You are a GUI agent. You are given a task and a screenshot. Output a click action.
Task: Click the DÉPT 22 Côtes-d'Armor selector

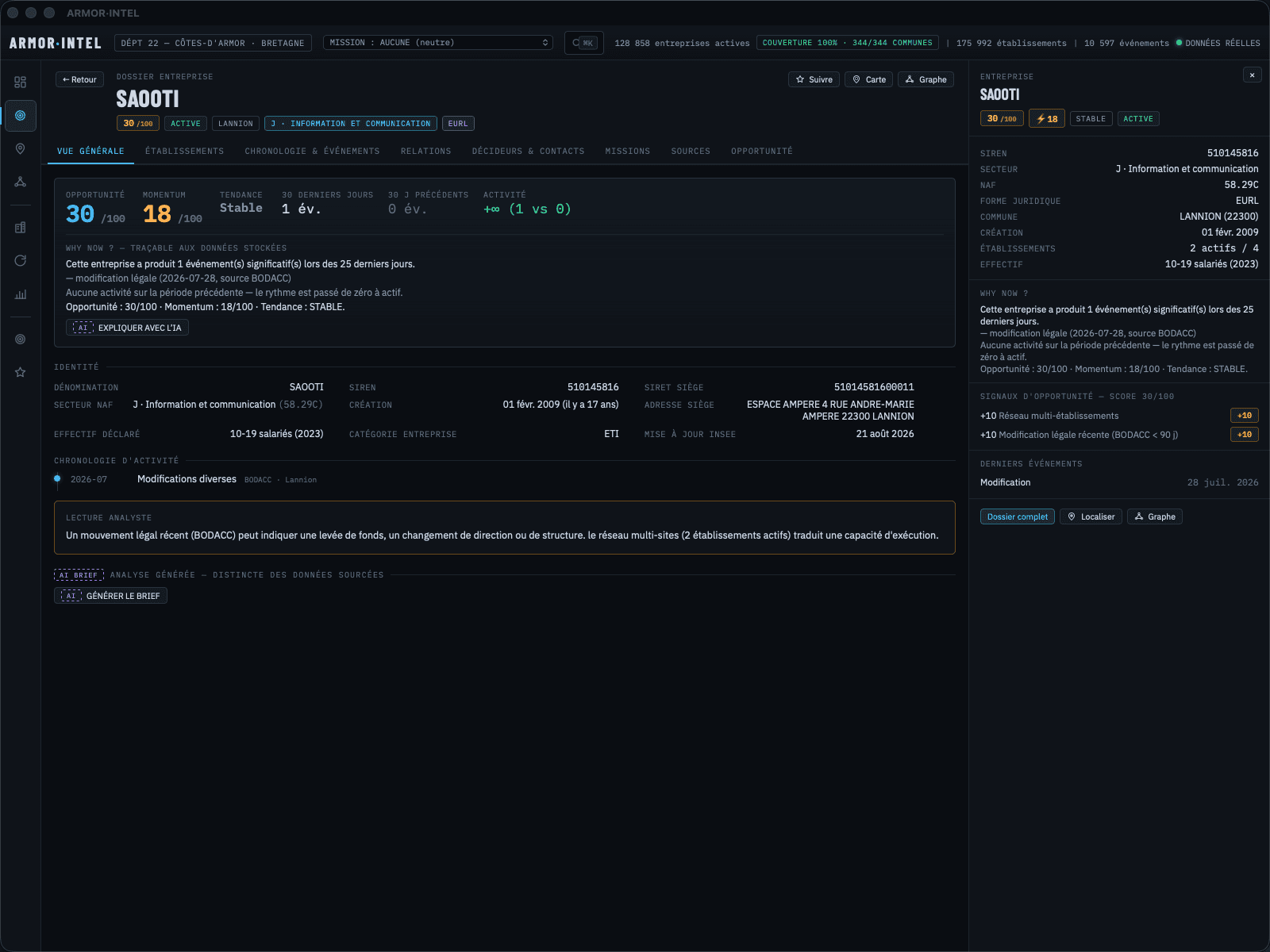(x=213, y=43)
